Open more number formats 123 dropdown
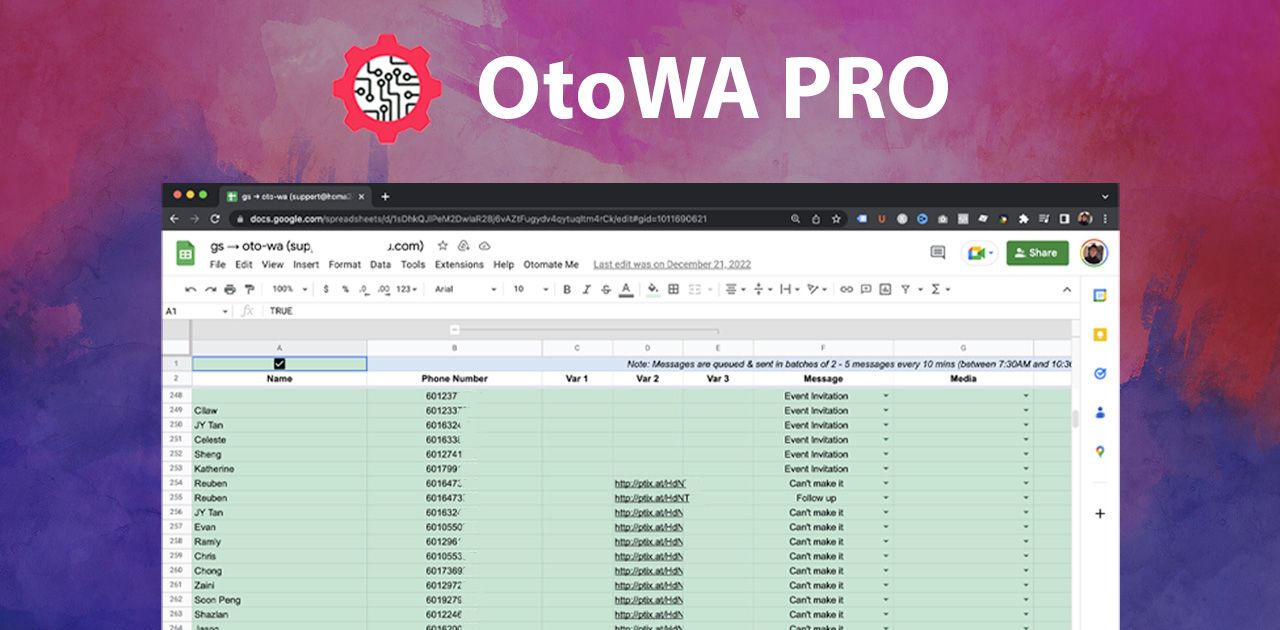The width and height of the screenshot is (1280, 630). 407,289
